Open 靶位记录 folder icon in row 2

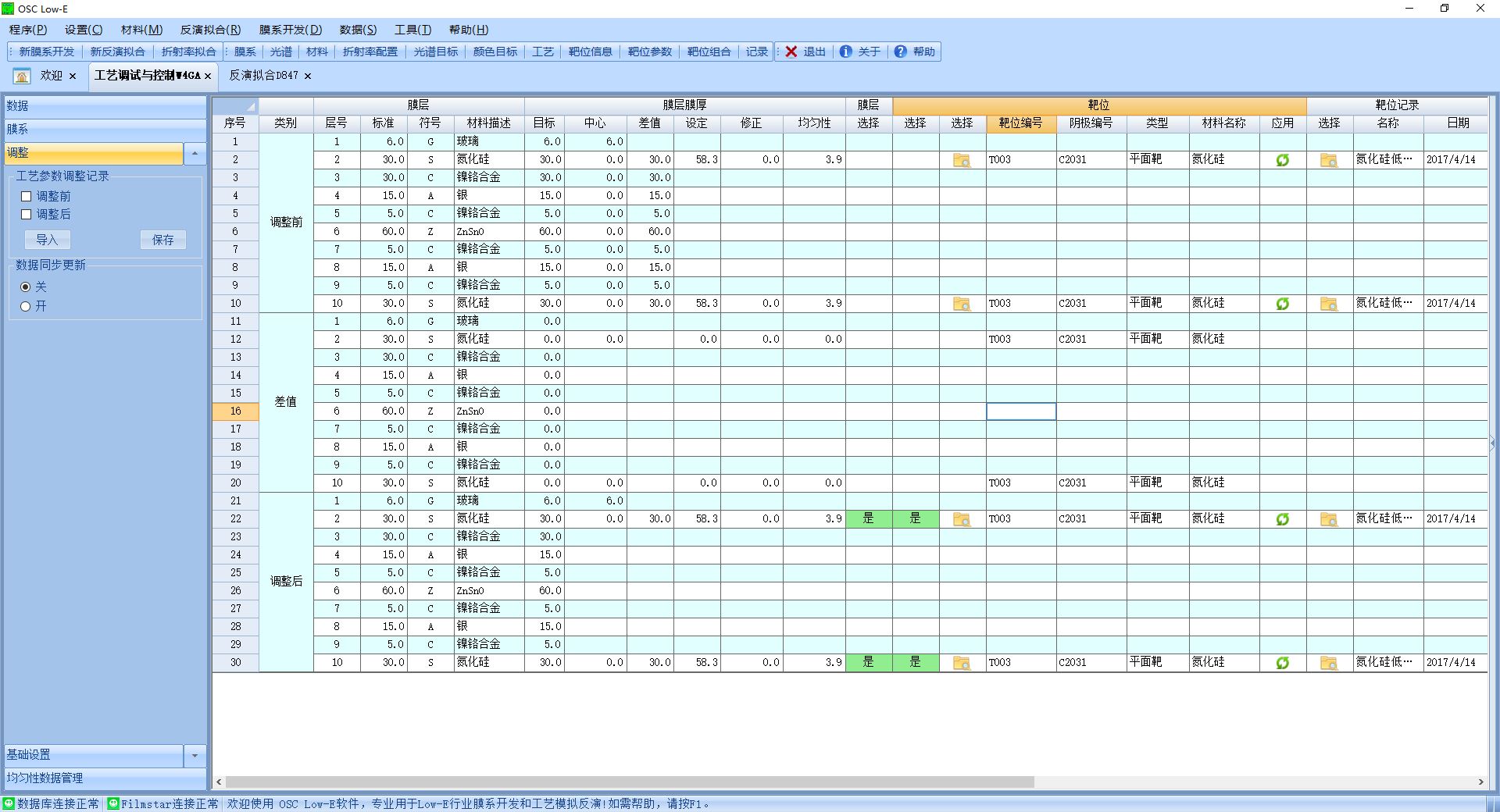coord(1329,160)
